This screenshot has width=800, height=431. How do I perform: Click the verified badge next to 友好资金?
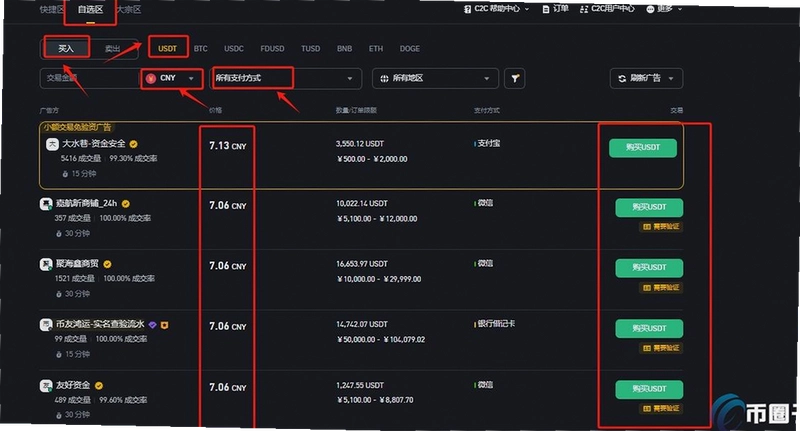tap(99, 386)
